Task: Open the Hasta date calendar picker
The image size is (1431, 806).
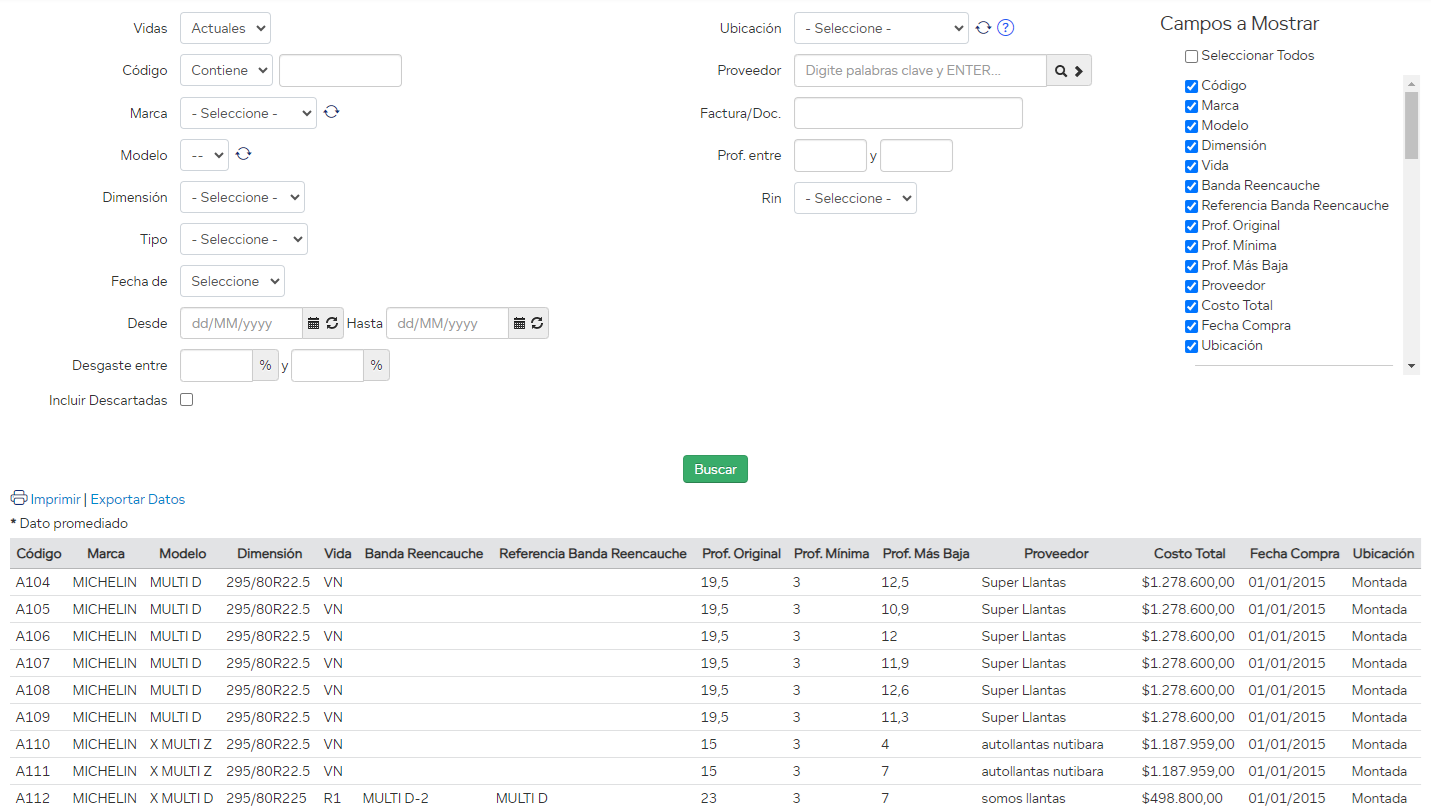Action: tap(519, 323)
